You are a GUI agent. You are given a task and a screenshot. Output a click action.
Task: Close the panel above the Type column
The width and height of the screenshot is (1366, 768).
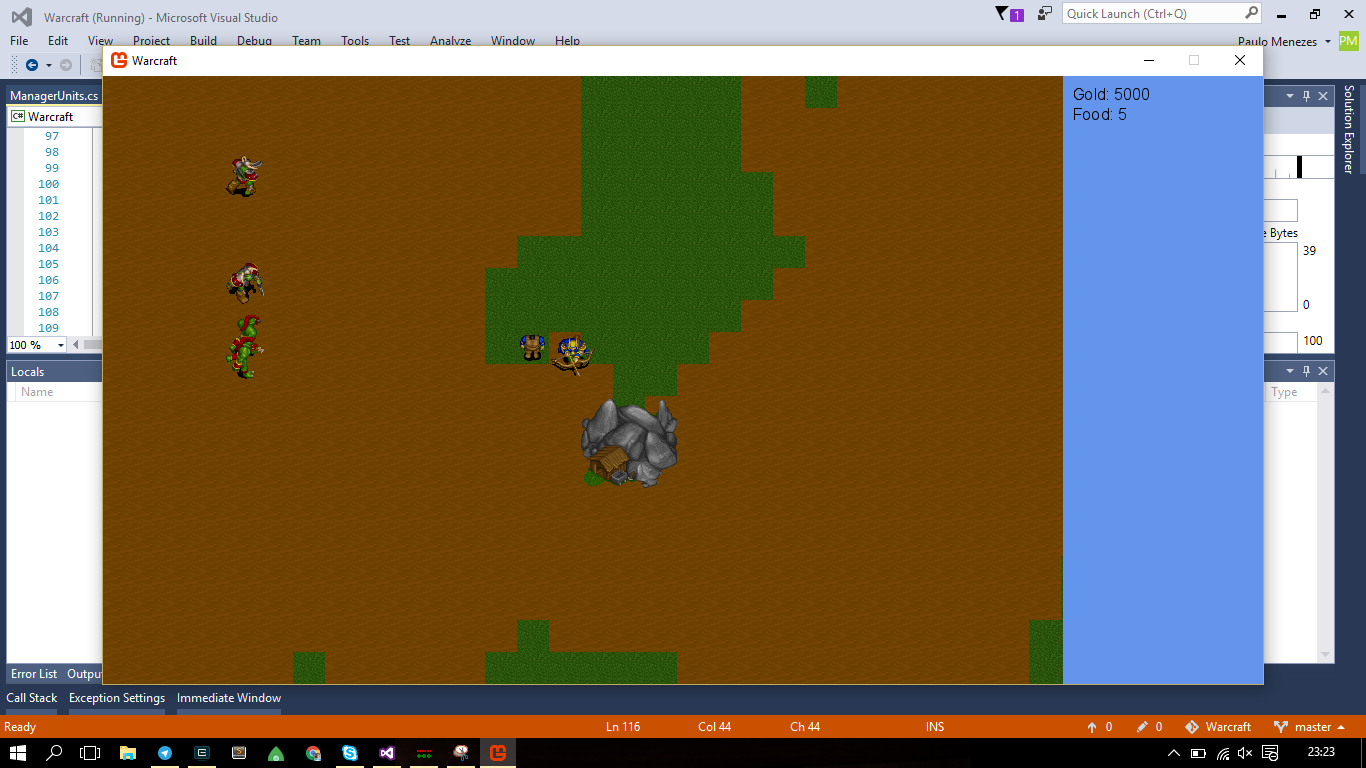coord(1323,371)
